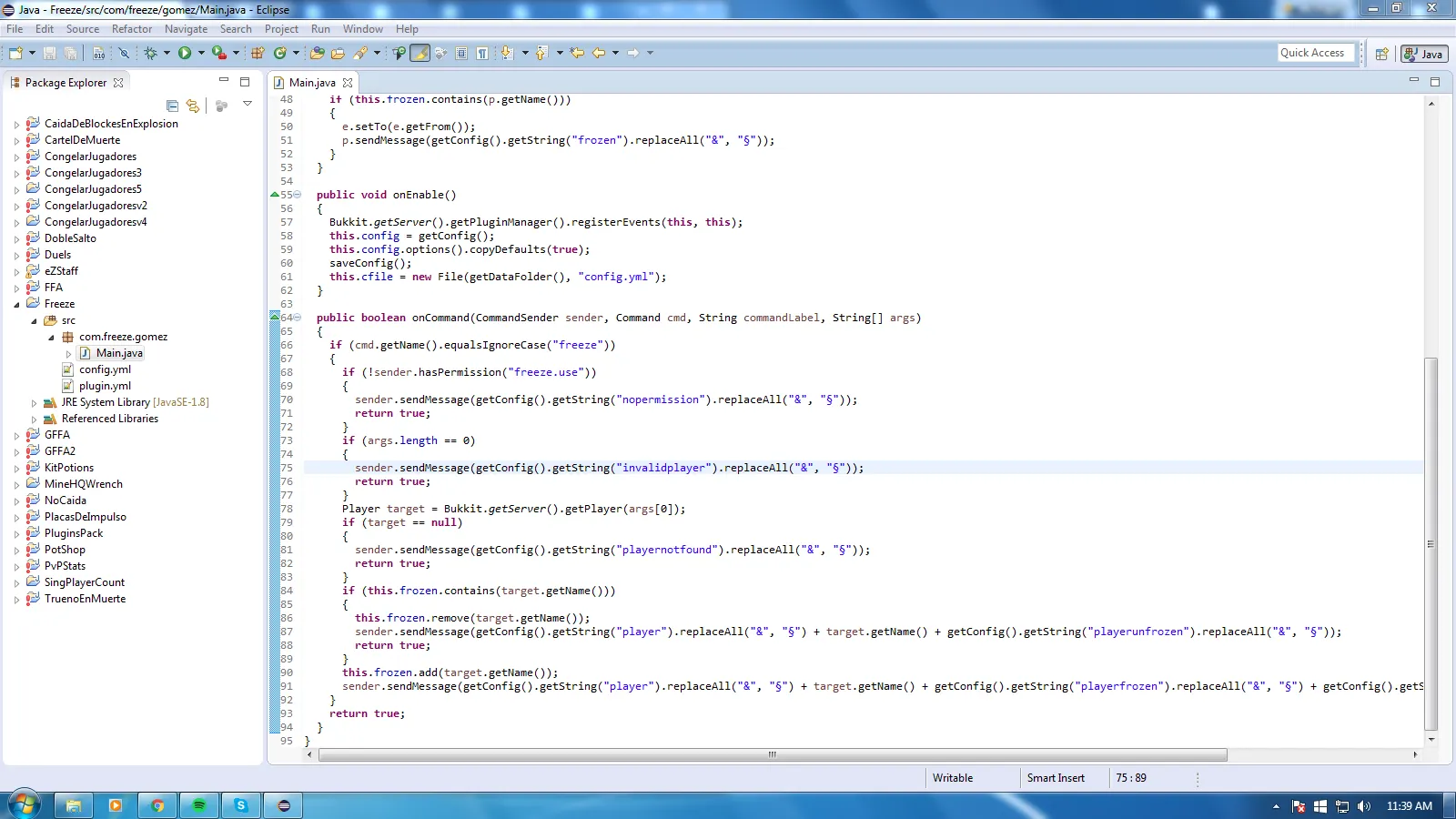The width and height of the screenshot is (1456, 819).
Task: Minimize the editor area
Action: pyautogui.click(x=1414, y=81)
